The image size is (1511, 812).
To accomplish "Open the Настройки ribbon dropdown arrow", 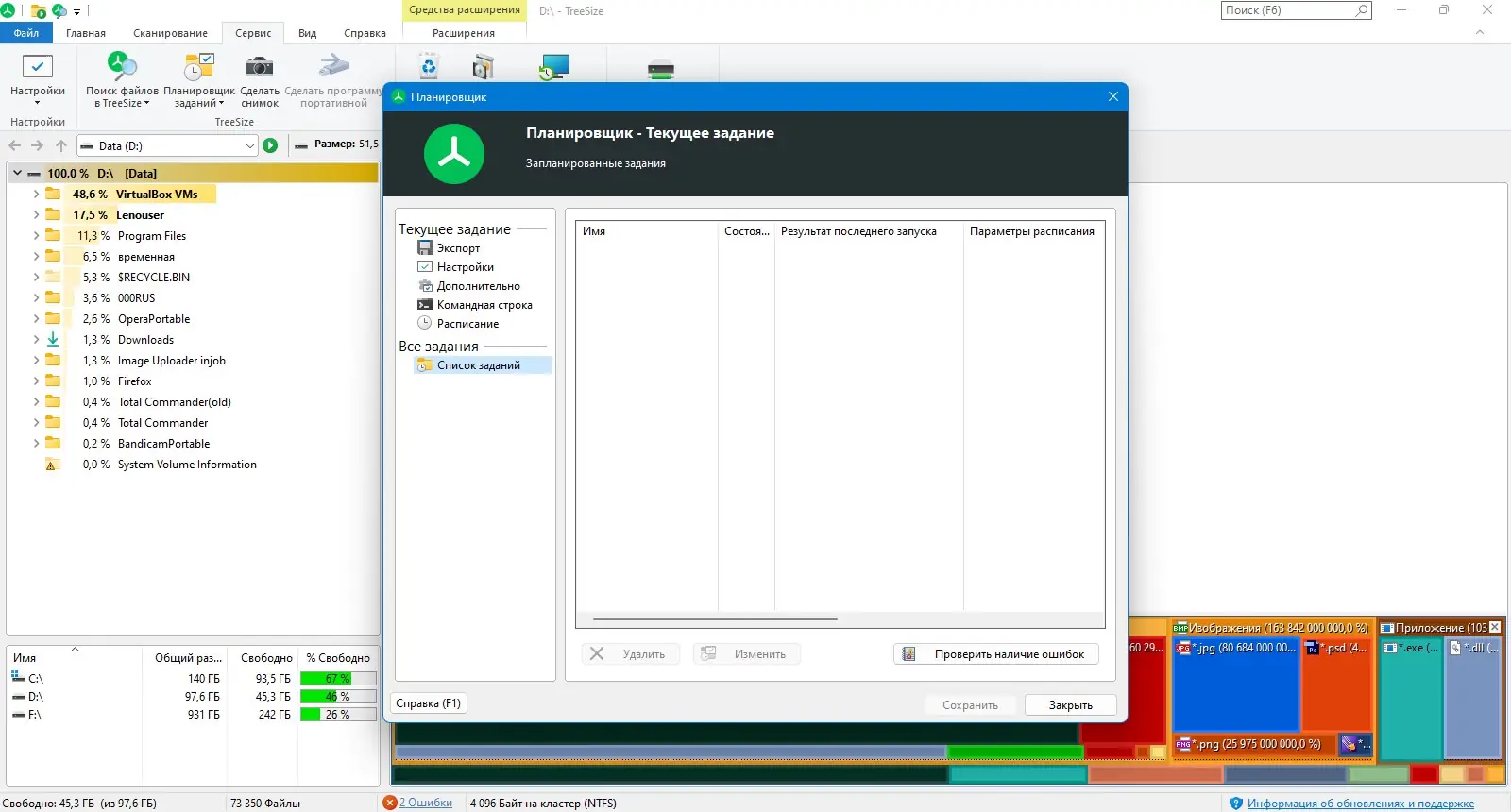I will 37,103.
